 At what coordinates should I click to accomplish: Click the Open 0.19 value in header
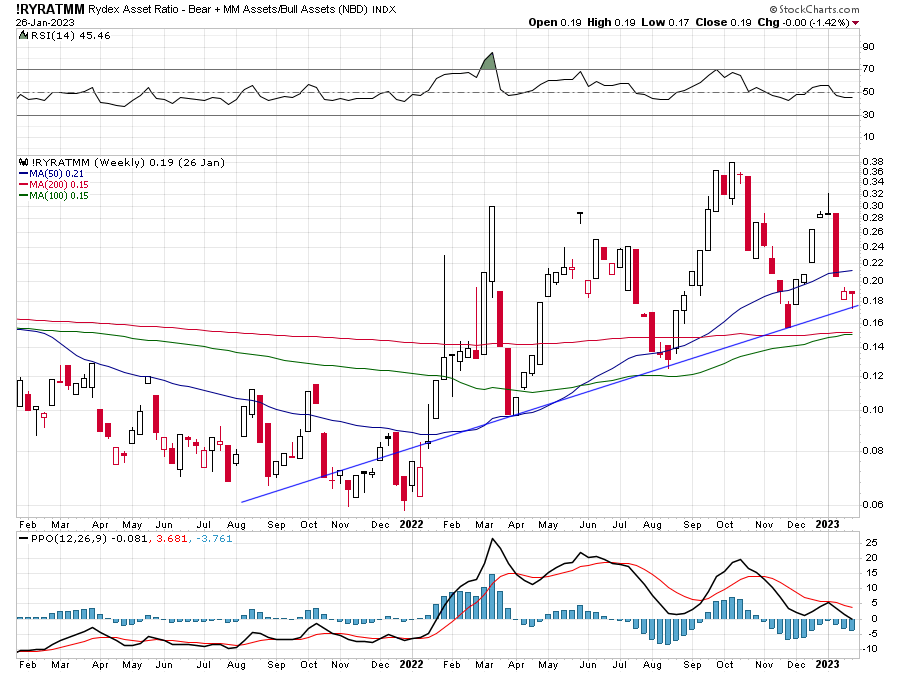coord(554,22)
